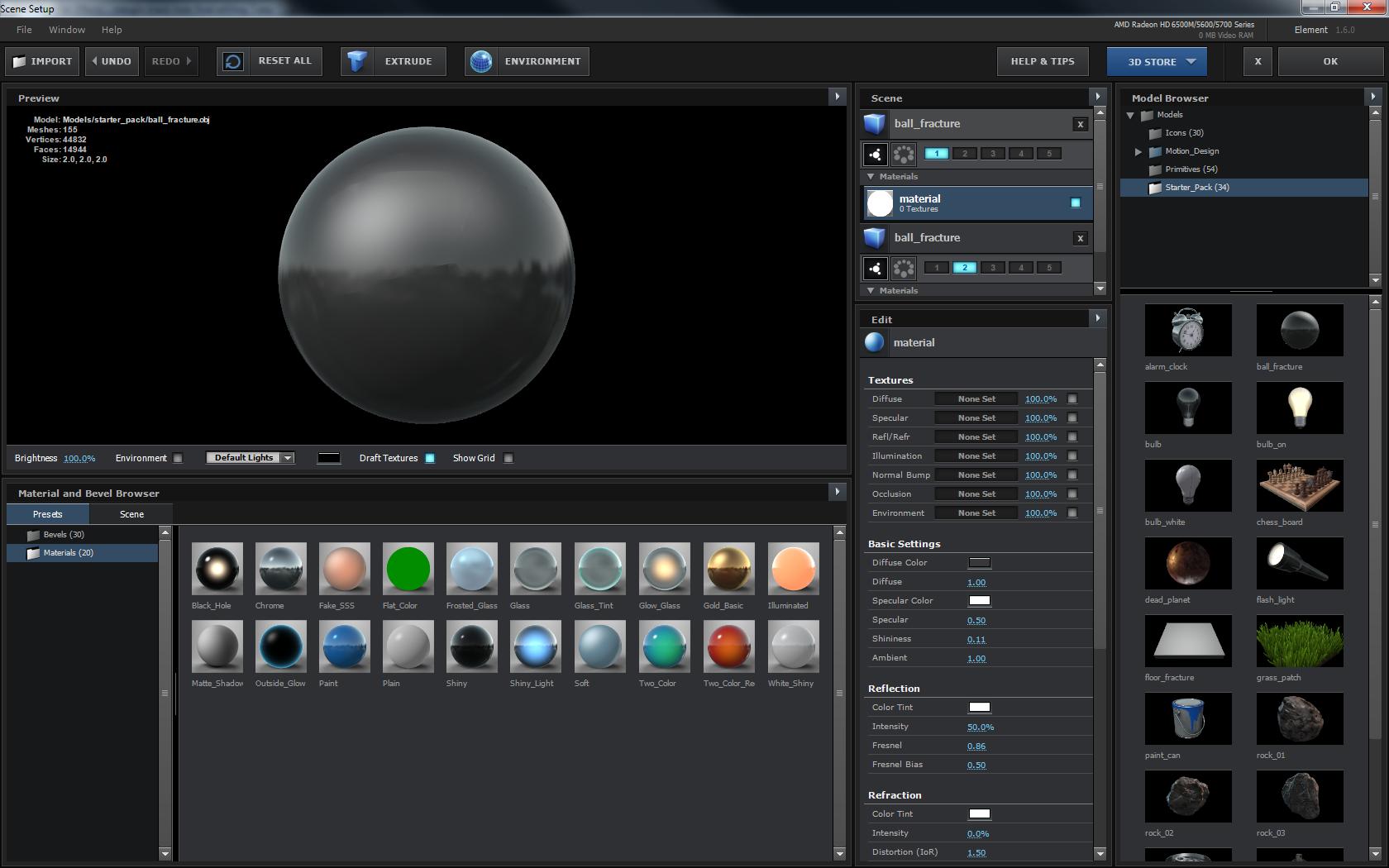The width and height of the screenshot is (1389, 868).
Task: Pick the Shiny_Light material preset
Action: point(536,646)
